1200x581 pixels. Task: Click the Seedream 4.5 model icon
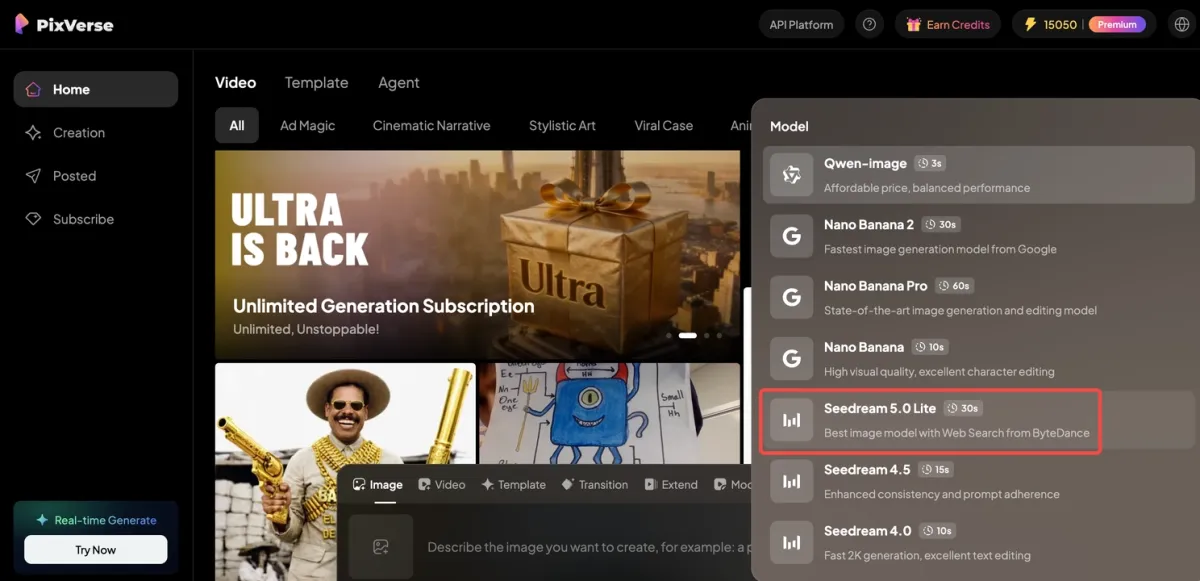point(791,482)
